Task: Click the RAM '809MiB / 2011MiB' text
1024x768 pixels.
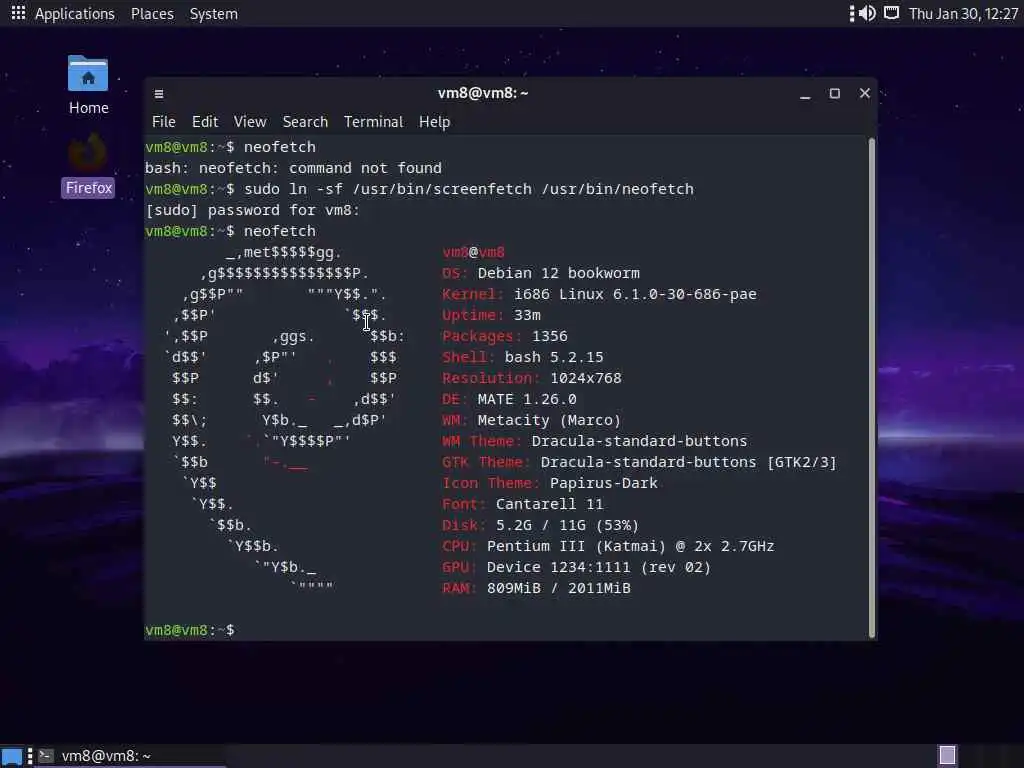Action: coord(558,588)
